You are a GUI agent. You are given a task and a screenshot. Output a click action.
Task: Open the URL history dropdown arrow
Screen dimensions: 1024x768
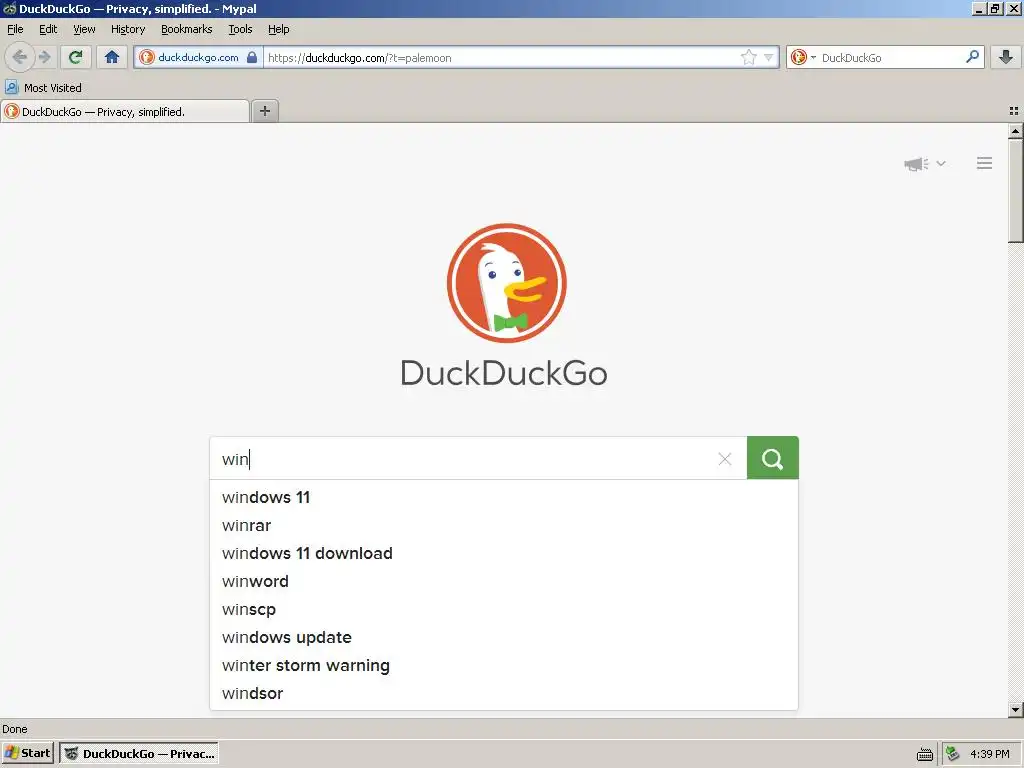[769, 57]
